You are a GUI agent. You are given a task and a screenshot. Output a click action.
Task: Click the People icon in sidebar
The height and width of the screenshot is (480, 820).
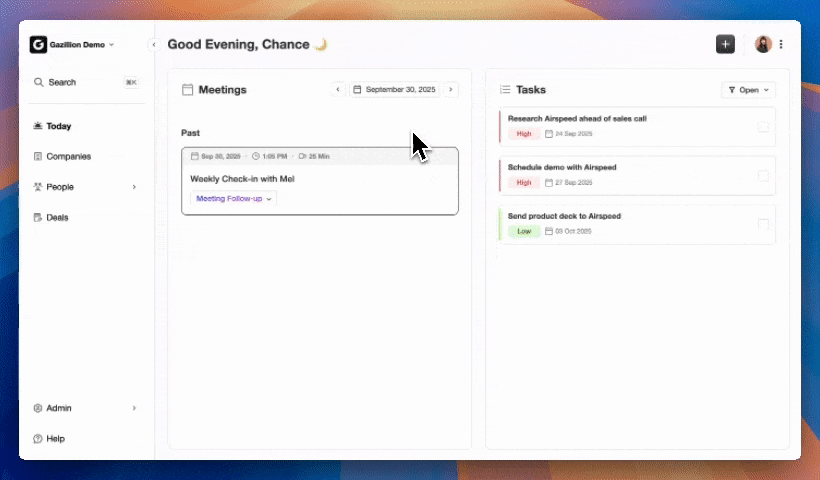pos(38,187)
